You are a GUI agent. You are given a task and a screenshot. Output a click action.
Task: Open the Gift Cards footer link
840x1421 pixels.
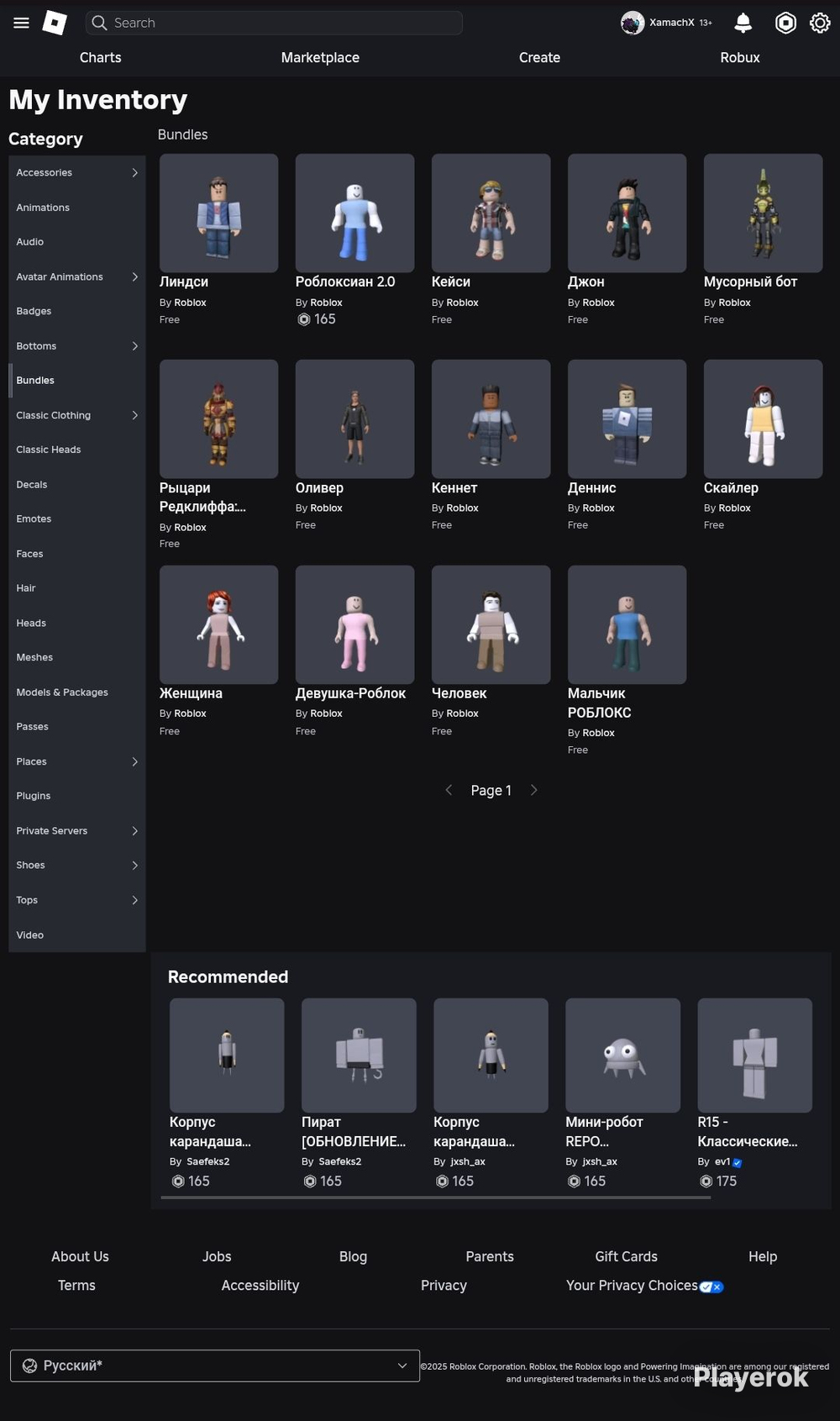(626, 1256)
